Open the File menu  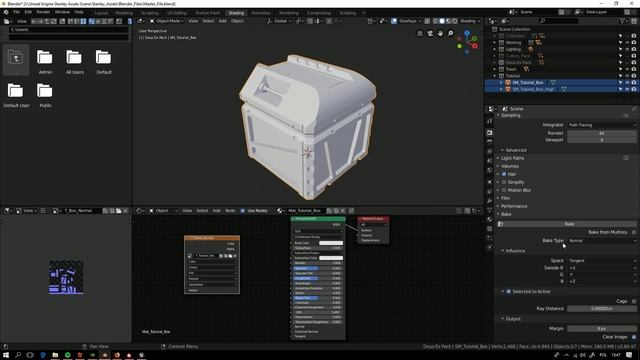tap(16, 12)
